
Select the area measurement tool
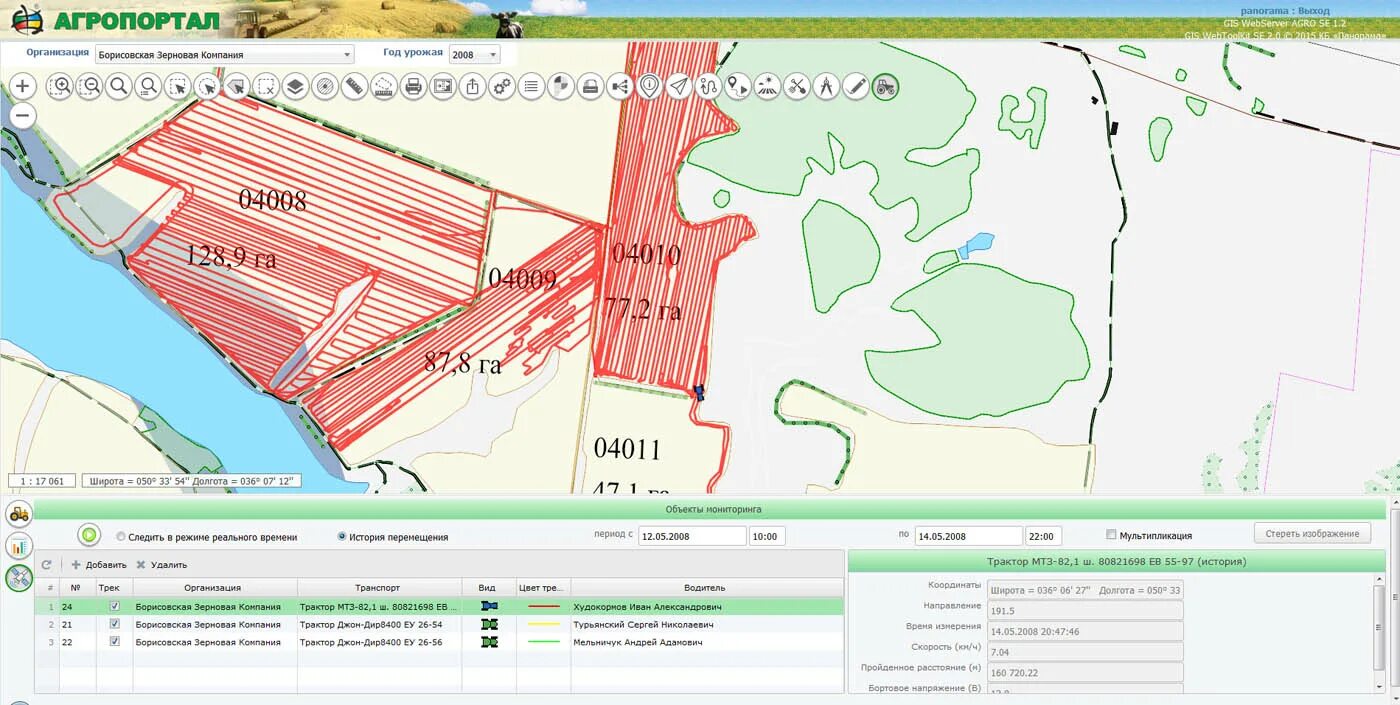click(384, 86)
